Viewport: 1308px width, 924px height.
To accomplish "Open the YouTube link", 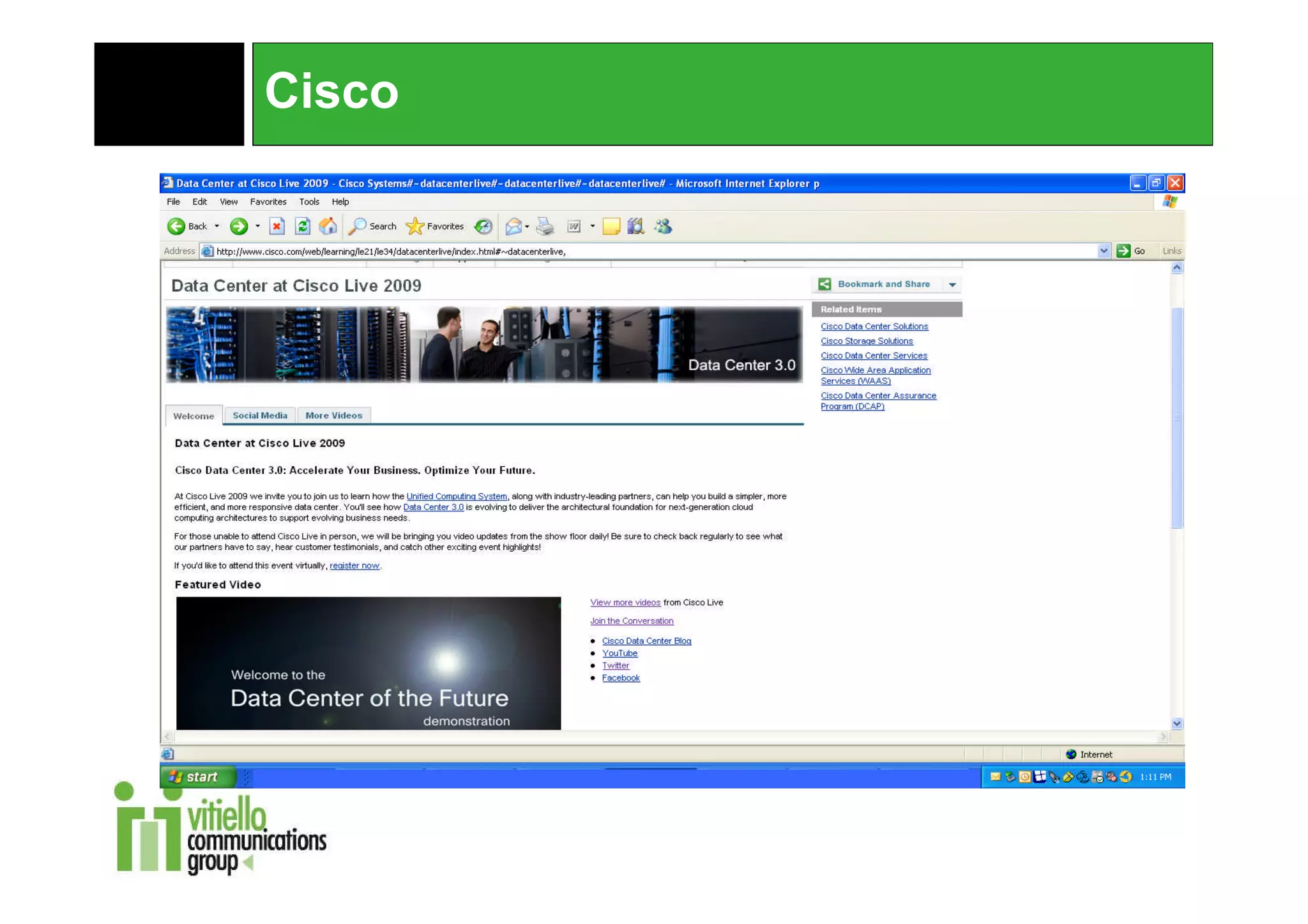I will [x=620, y=653].
